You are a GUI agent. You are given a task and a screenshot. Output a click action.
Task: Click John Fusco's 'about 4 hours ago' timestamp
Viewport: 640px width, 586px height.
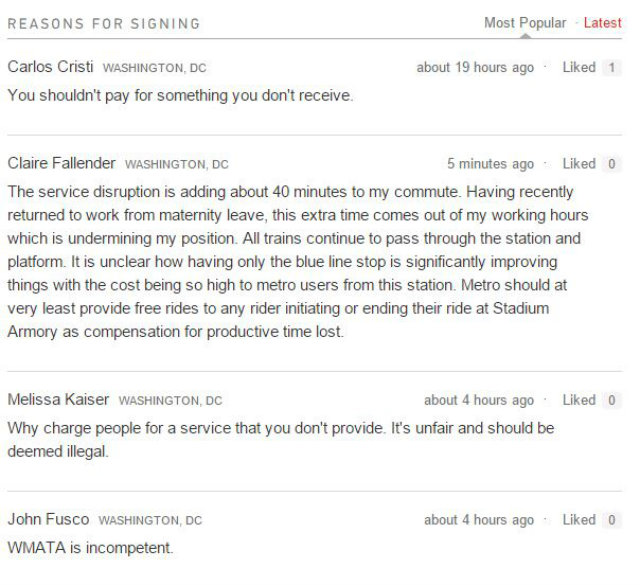coord(478,520)
